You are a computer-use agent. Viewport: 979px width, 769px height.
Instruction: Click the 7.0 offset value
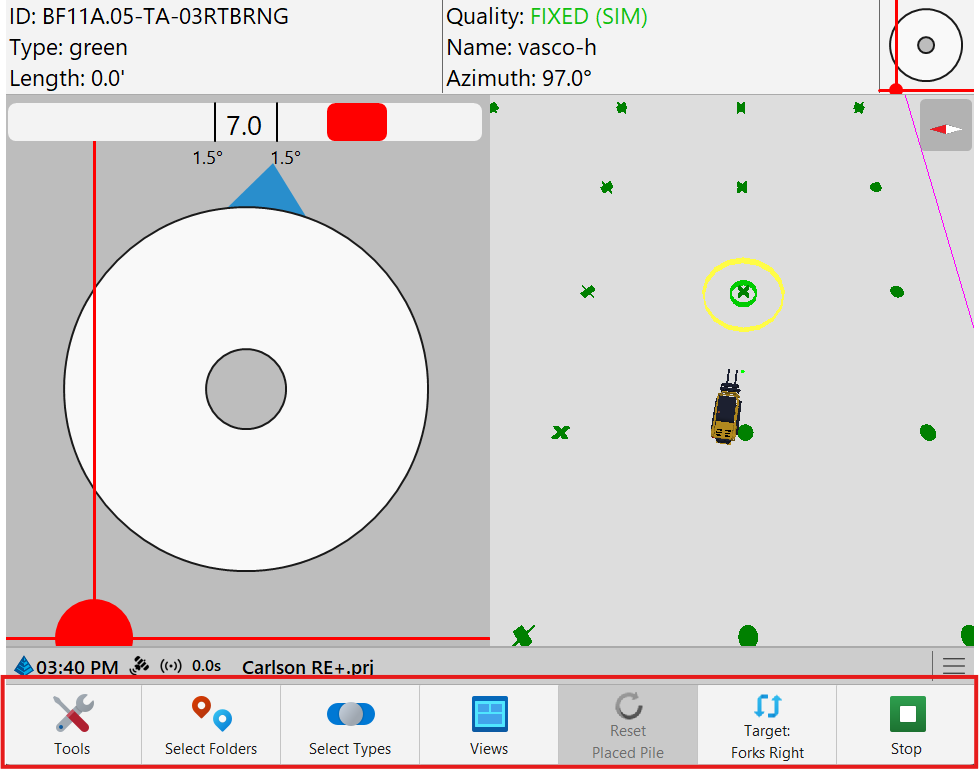[244, 125]
